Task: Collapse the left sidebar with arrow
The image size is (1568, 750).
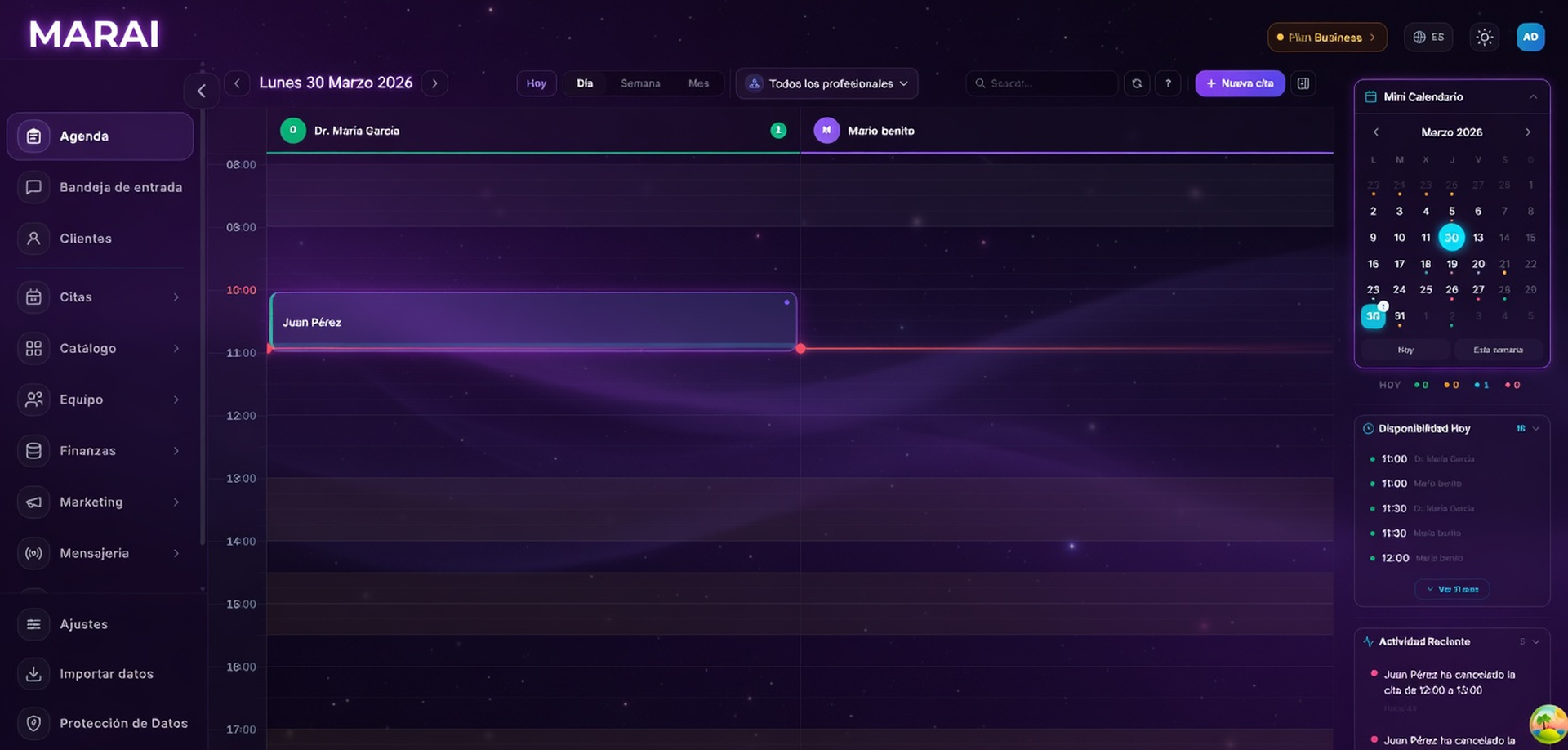Action: click(x=202, y=91)
